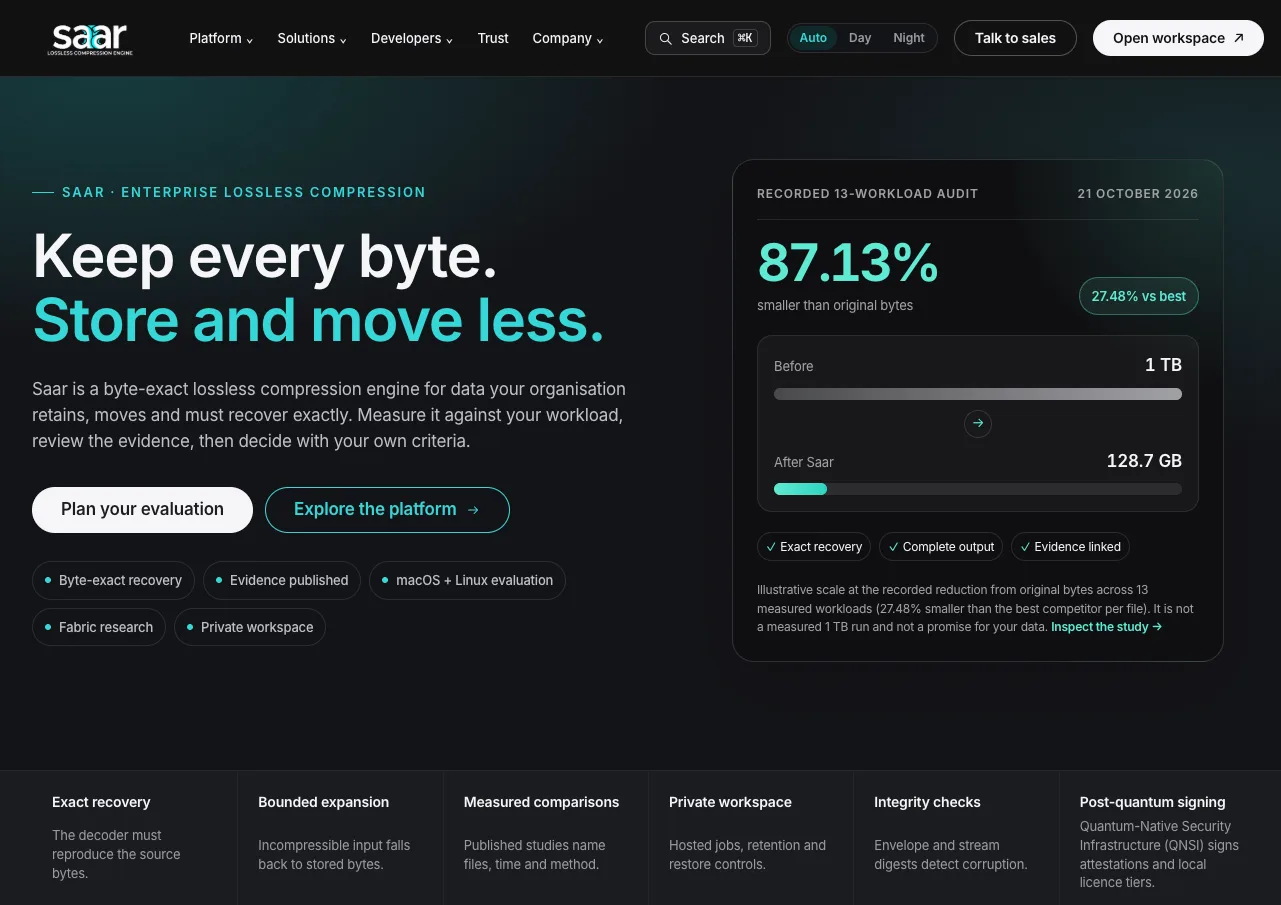Switch theme to Night mode

tap(909, 38)
